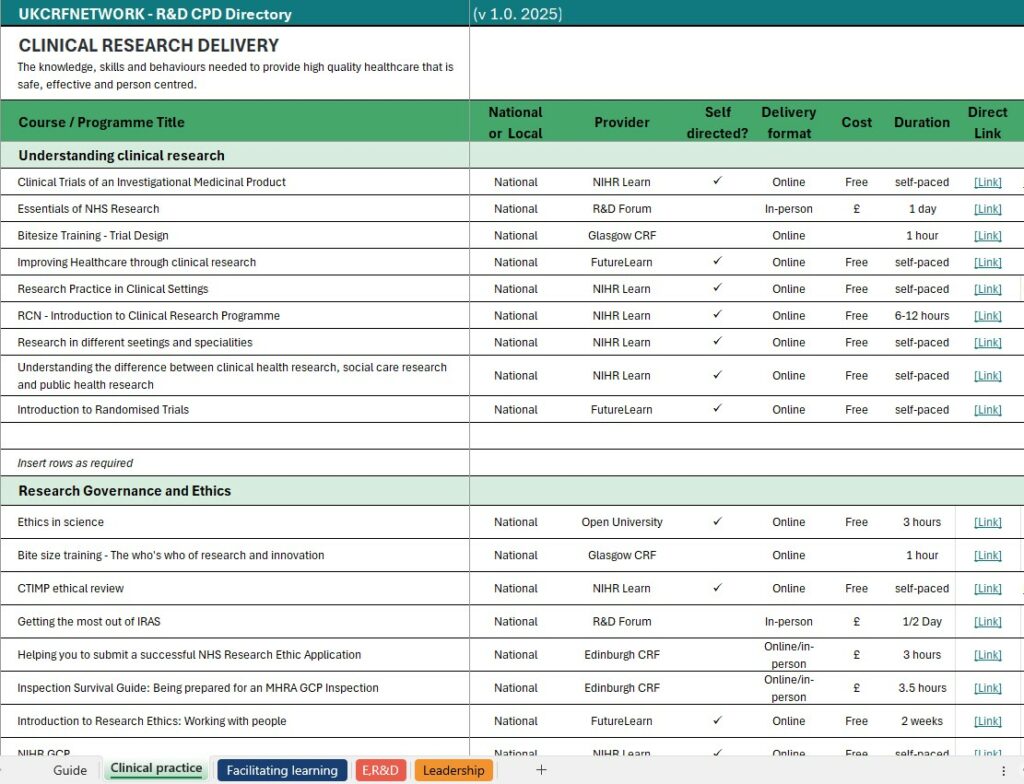Open the link for Clinical Trials of an Investigational Medicinal Product
This screenshot has height=784, width=1024.
(x=987, y=182)
